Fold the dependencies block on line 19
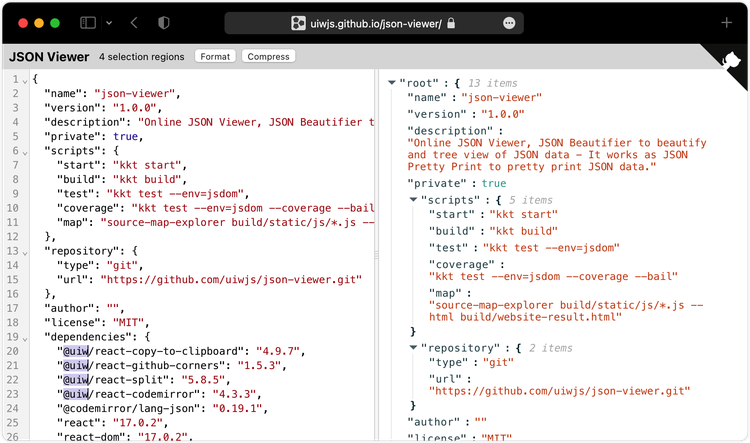The height and width of the screenshot is (443, 750). point(25,339)
